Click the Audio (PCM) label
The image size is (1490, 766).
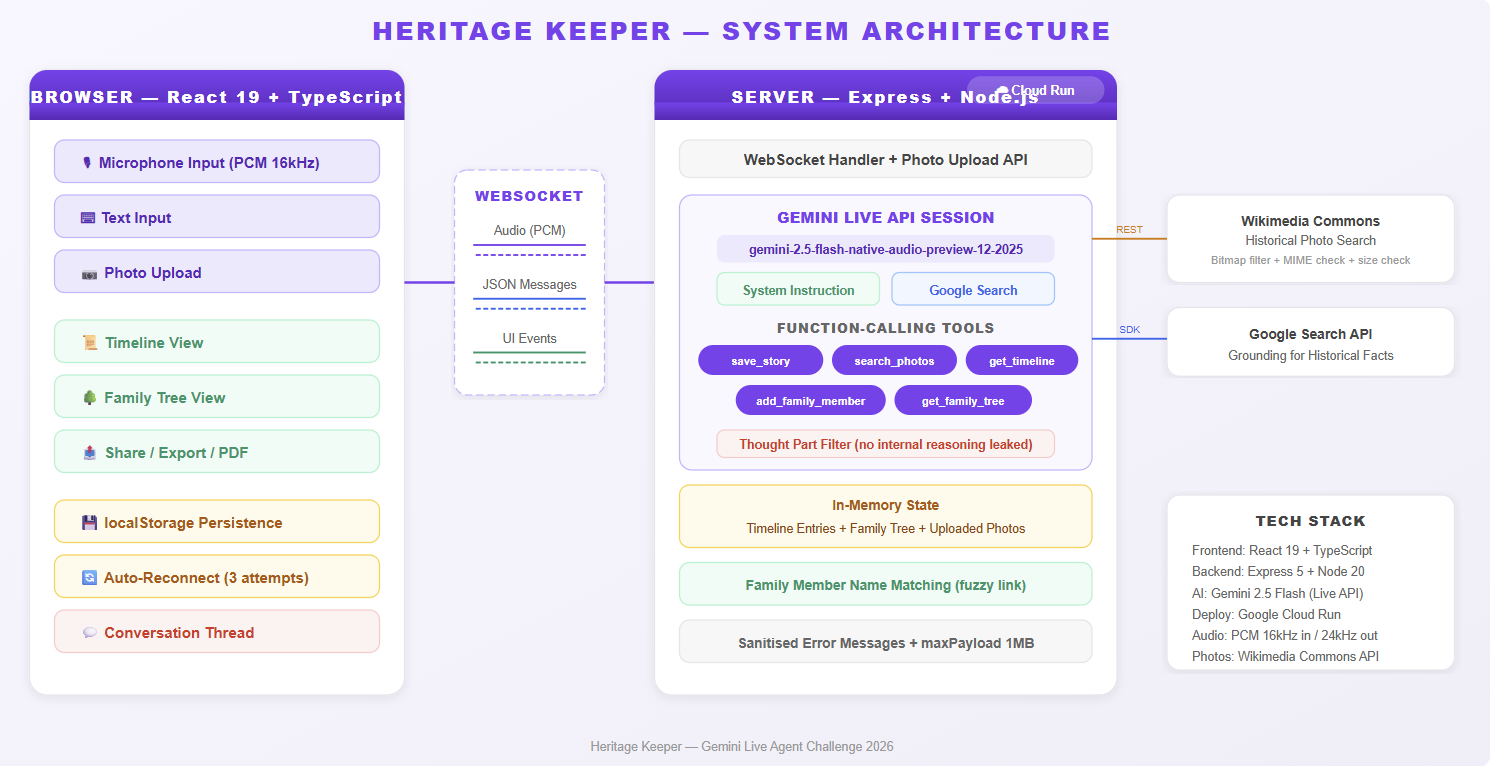[x=529, y=231]
